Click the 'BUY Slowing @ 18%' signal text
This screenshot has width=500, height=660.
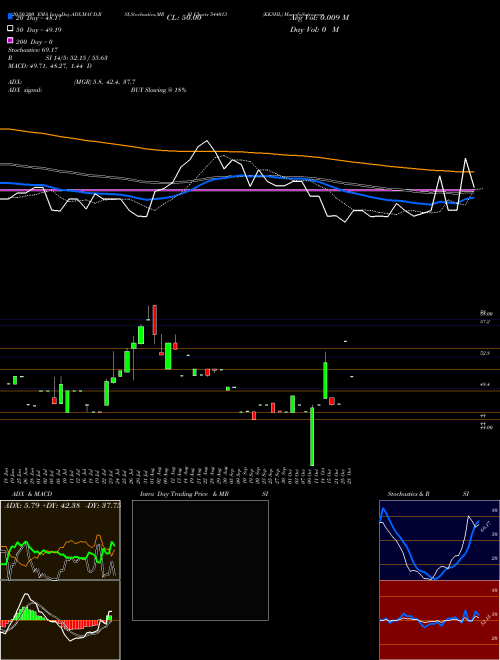(x=158, y=90)
